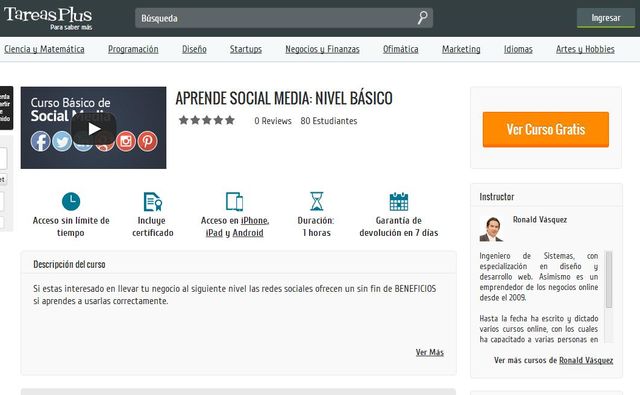
Task: Click the Duración: 1 horas label
Action: [x=316, y=226]
